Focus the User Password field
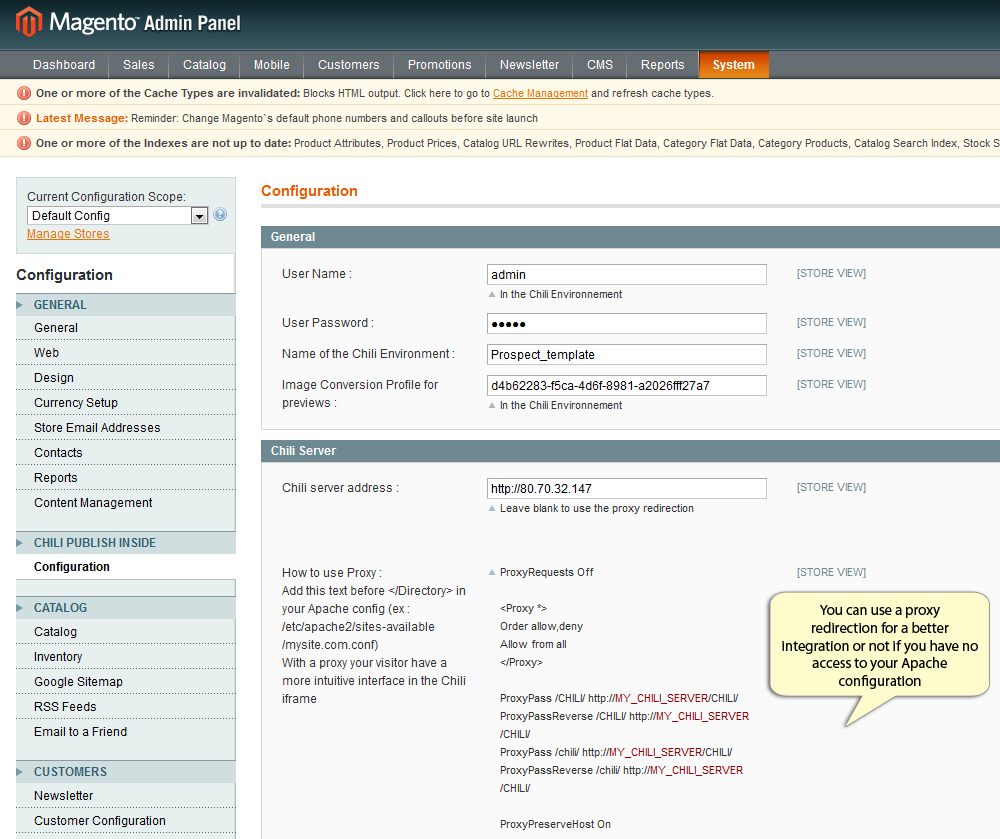Image resolution: width=1000 pixels, height=839 pixels. point(626,323)
